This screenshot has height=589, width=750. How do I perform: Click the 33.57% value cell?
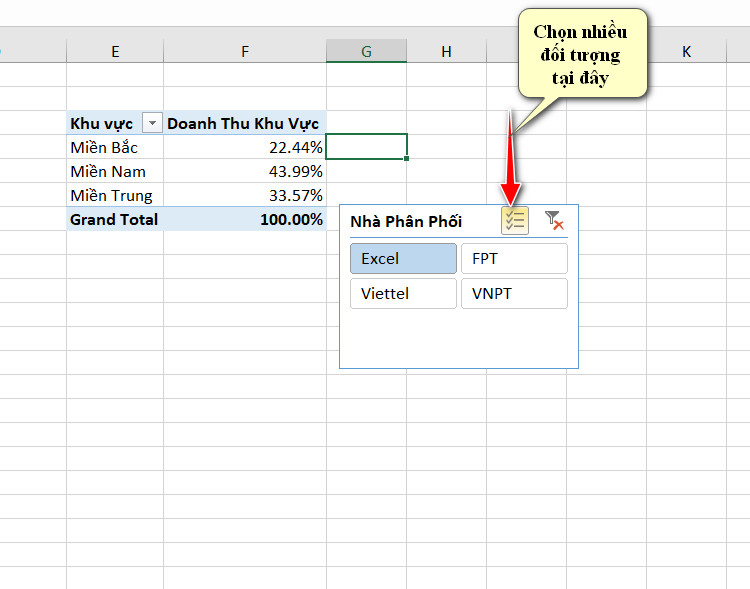coord(245,195)
